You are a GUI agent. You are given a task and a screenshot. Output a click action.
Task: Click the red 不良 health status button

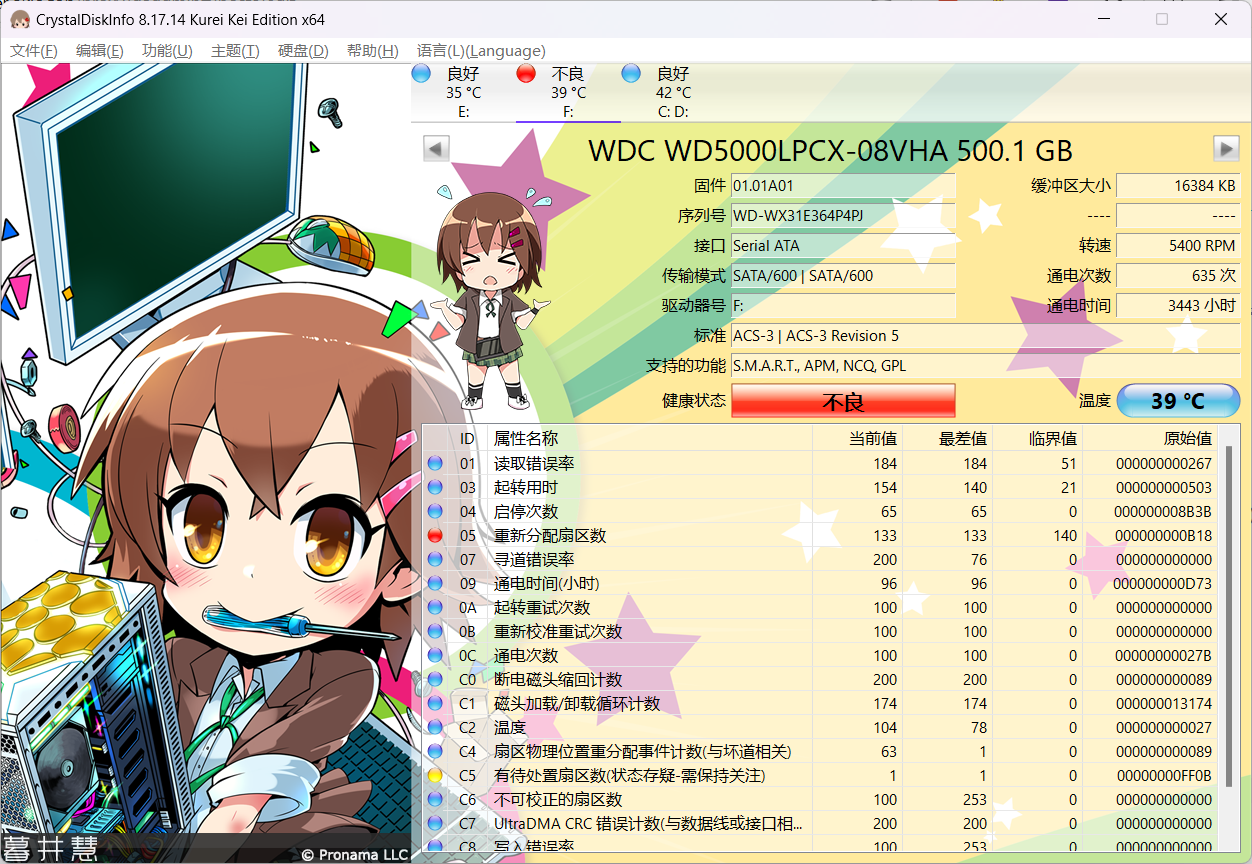[843, 402]
